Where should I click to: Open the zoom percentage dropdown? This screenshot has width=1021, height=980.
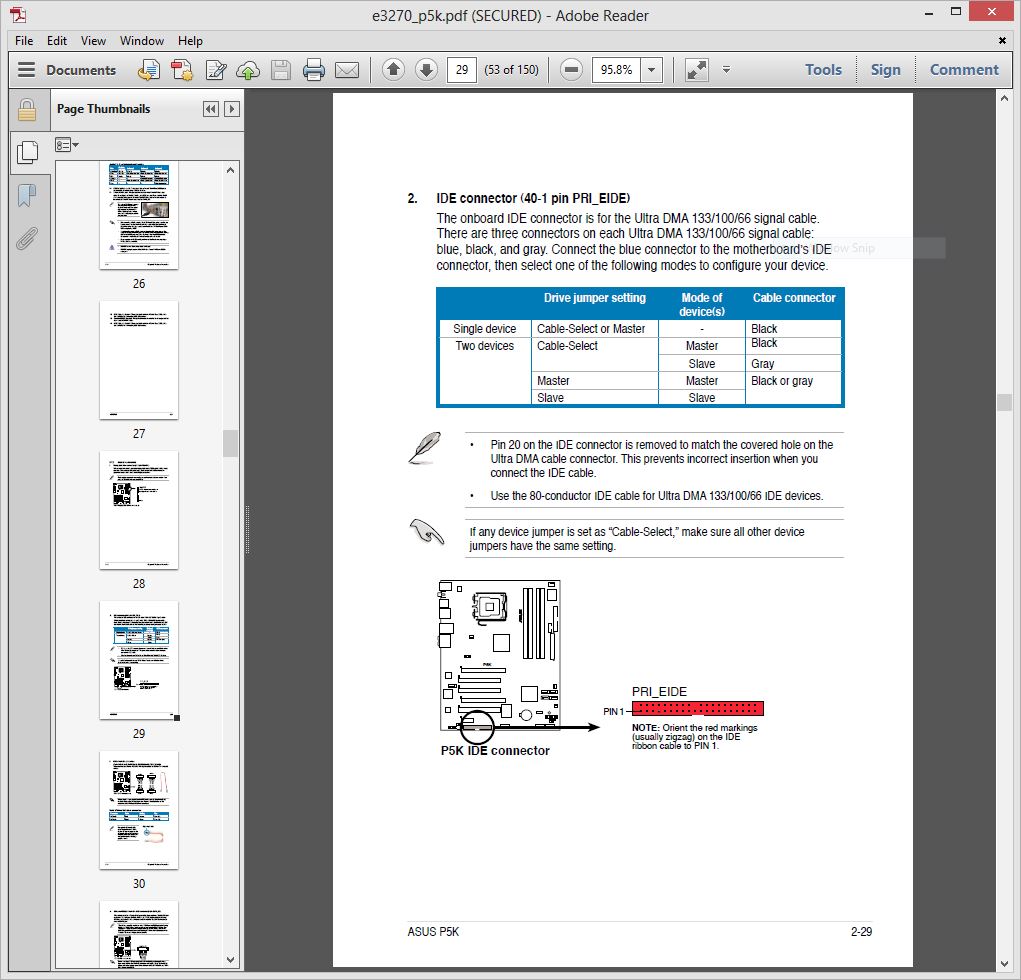click(x=652, y=70)
